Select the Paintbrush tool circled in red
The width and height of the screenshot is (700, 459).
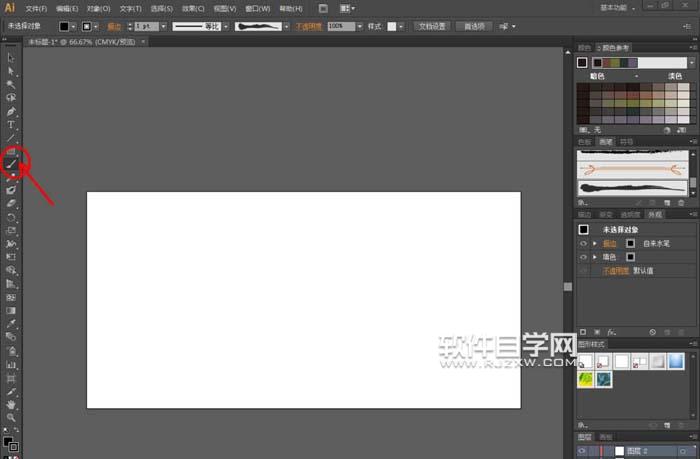[x=13, y=162]
